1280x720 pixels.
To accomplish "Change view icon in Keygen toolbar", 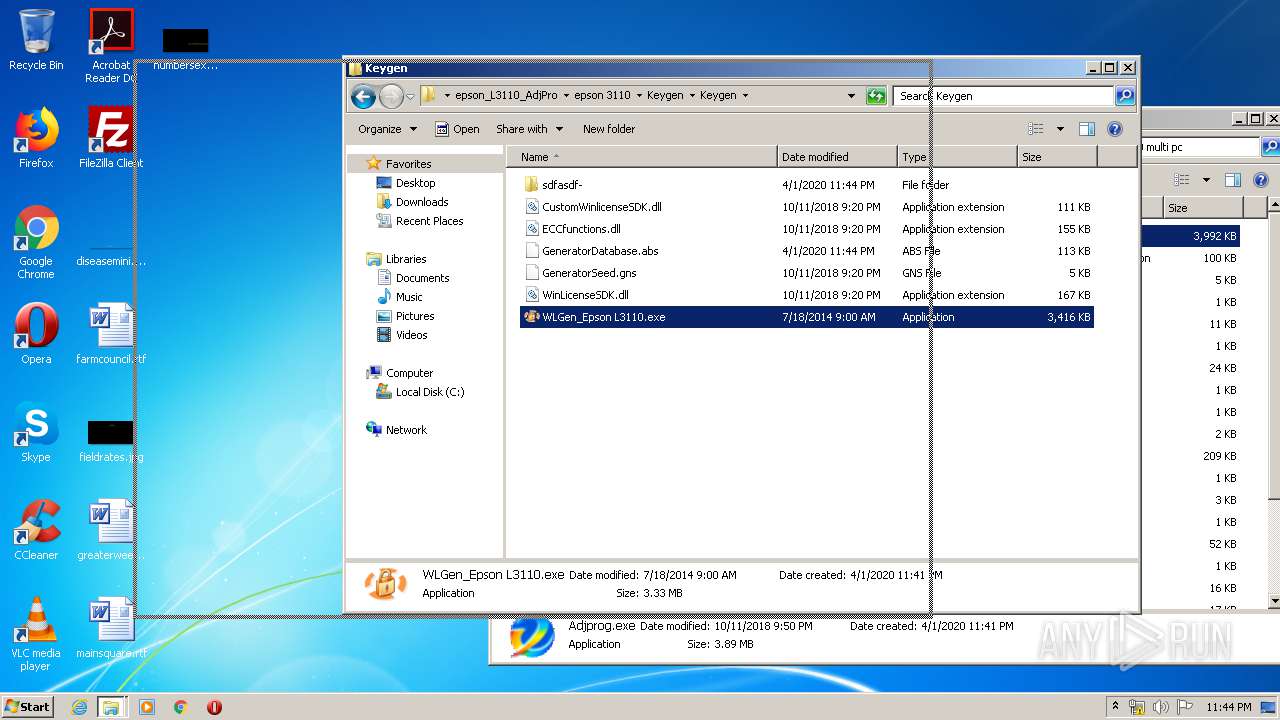I will pyautogui.click(x=1036, y=129).
